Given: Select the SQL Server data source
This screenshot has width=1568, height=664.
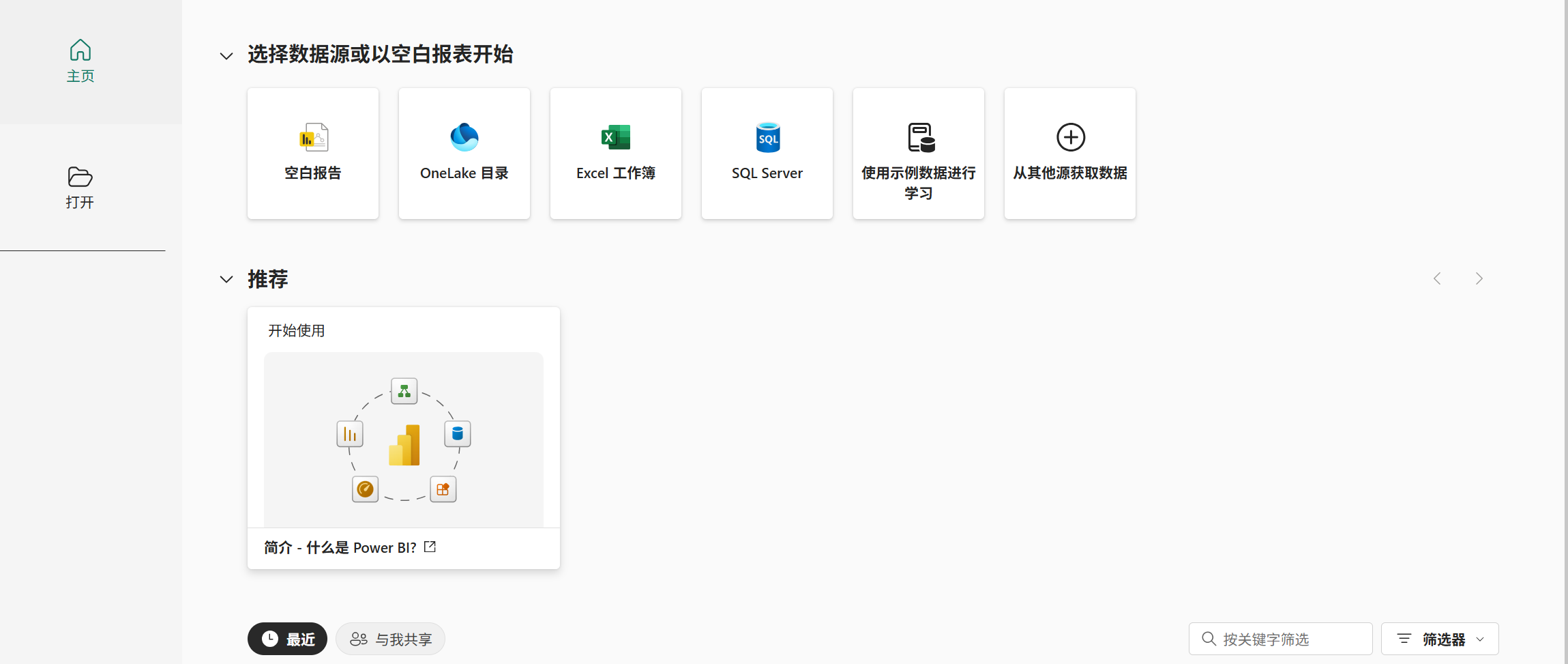Looking at the screenshot, I should point(767,154).
